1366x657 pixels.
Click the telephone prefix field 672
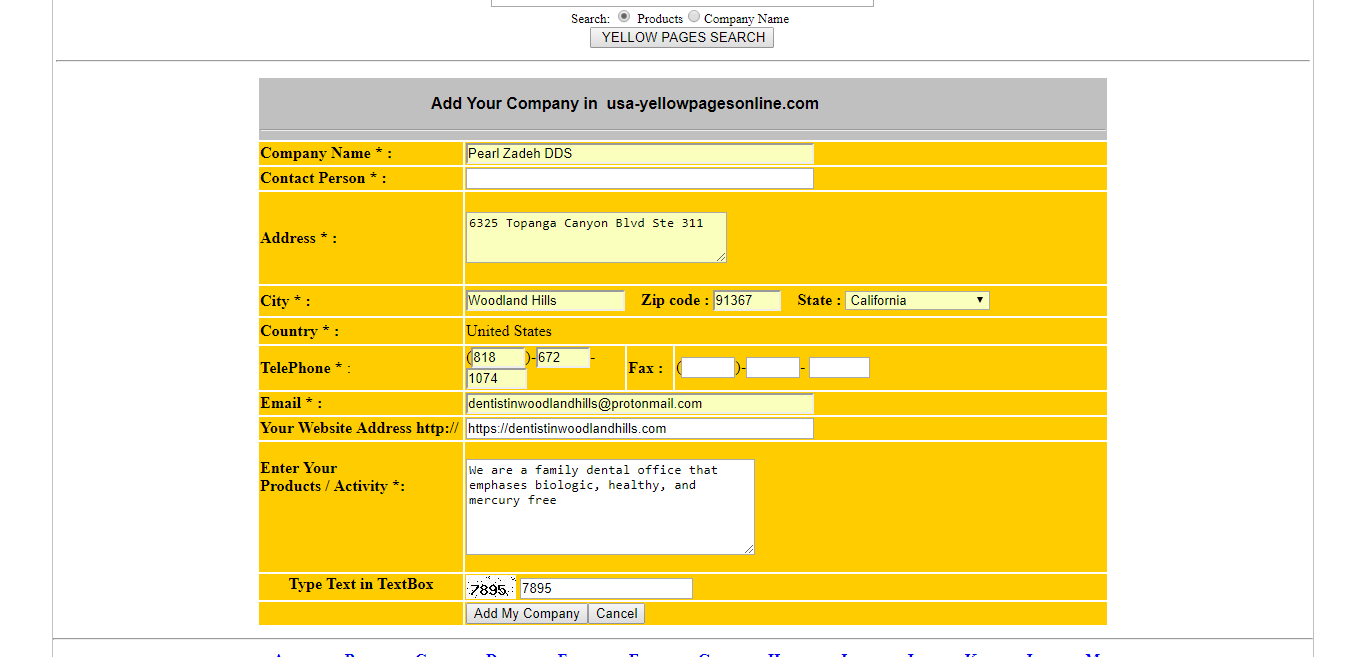pyautogui.click(x=563, y=358)
